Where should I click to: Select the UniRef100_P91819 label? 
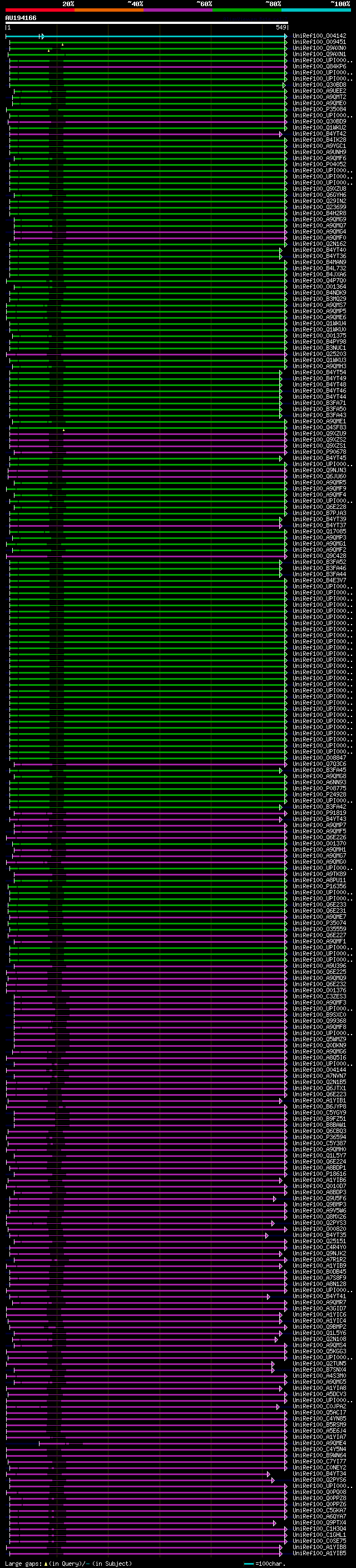coord(319,813)
